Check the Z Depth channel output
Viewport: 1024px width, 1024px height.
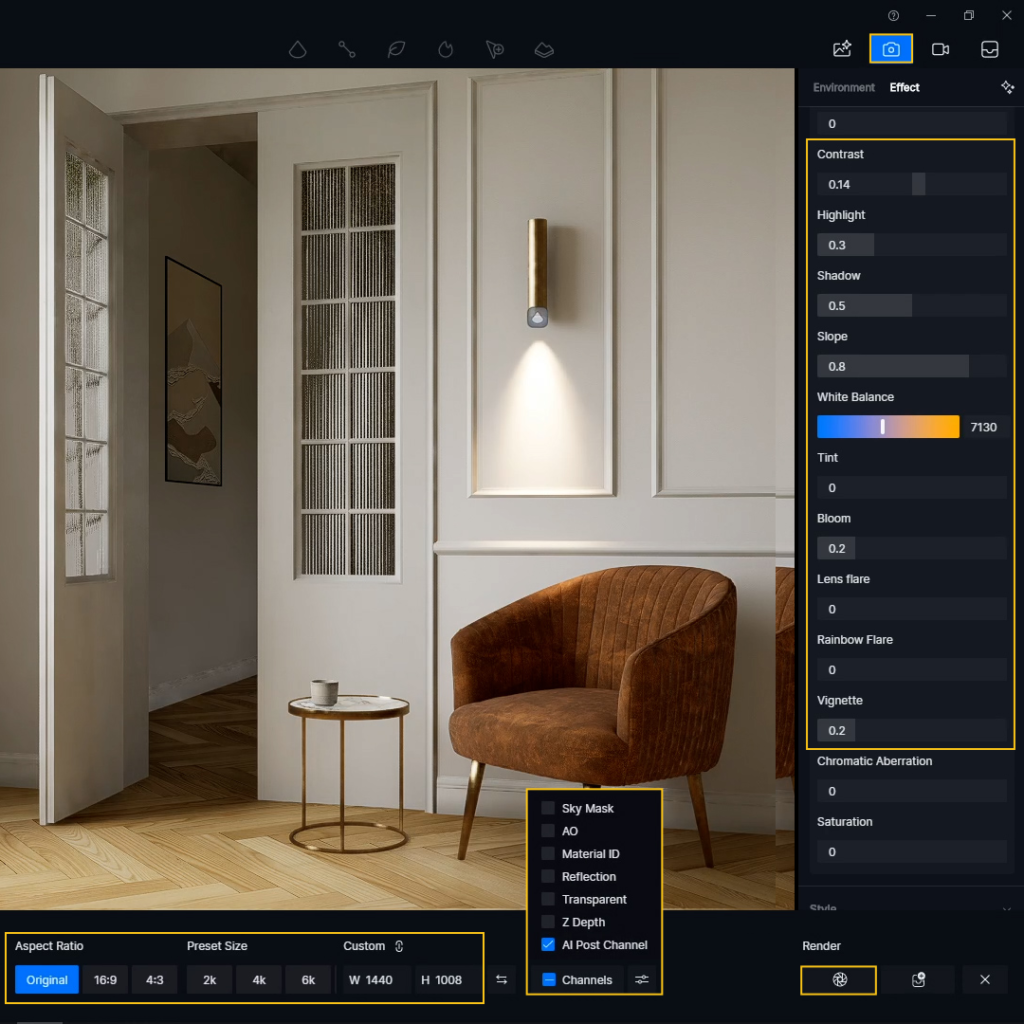pyautogui.click(x=547, y=922)
